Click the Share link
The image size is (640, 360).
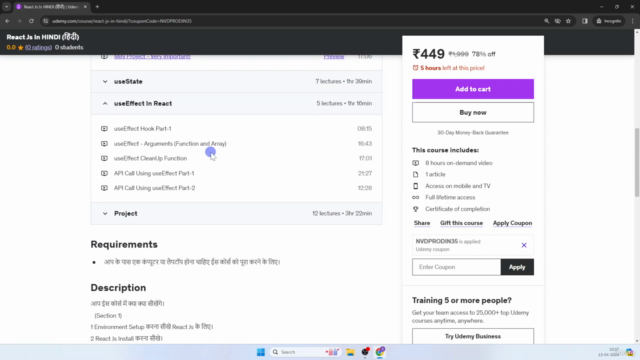pyautogui.click(x=422, y=223)
